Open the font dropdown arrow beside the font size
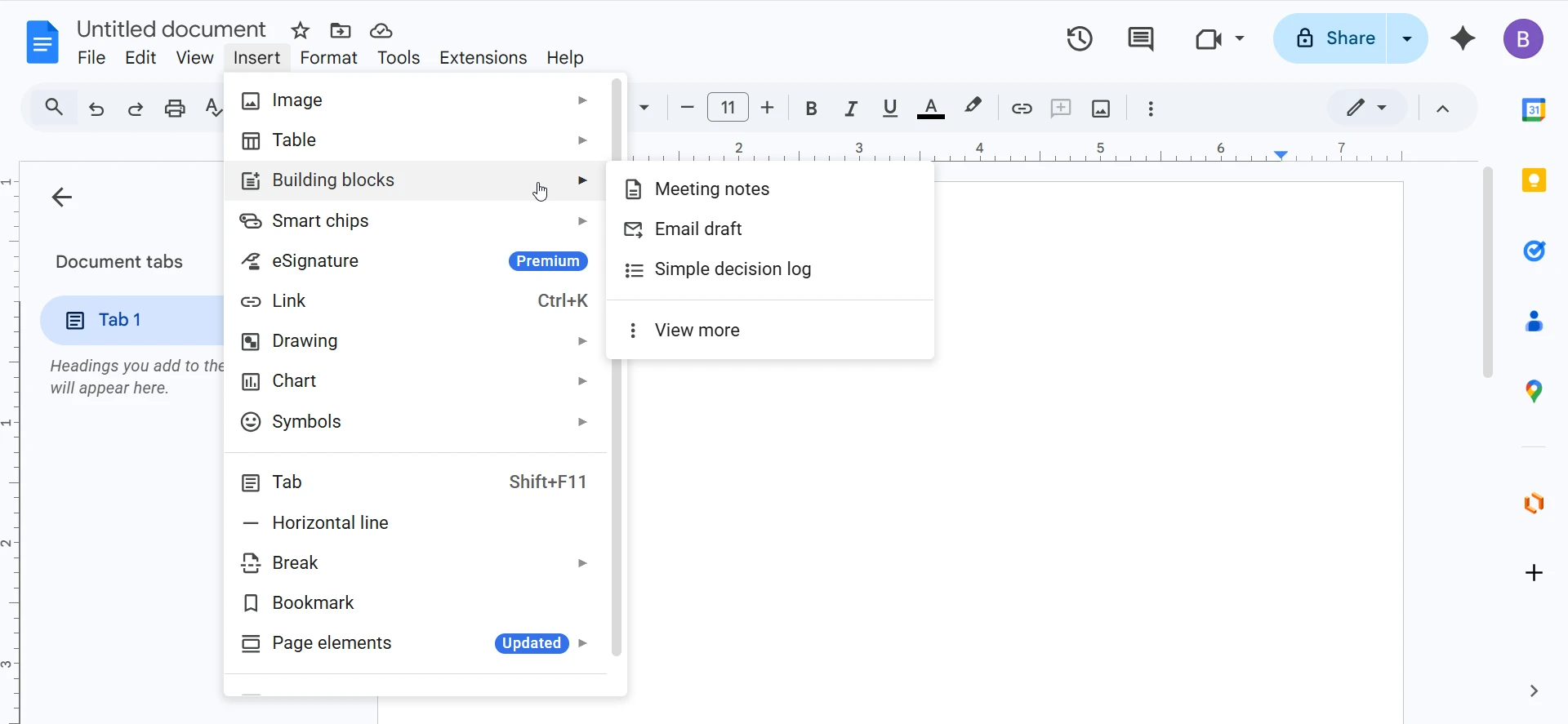The height and width of the screenshot is (724, 1568). click(644, 108)
